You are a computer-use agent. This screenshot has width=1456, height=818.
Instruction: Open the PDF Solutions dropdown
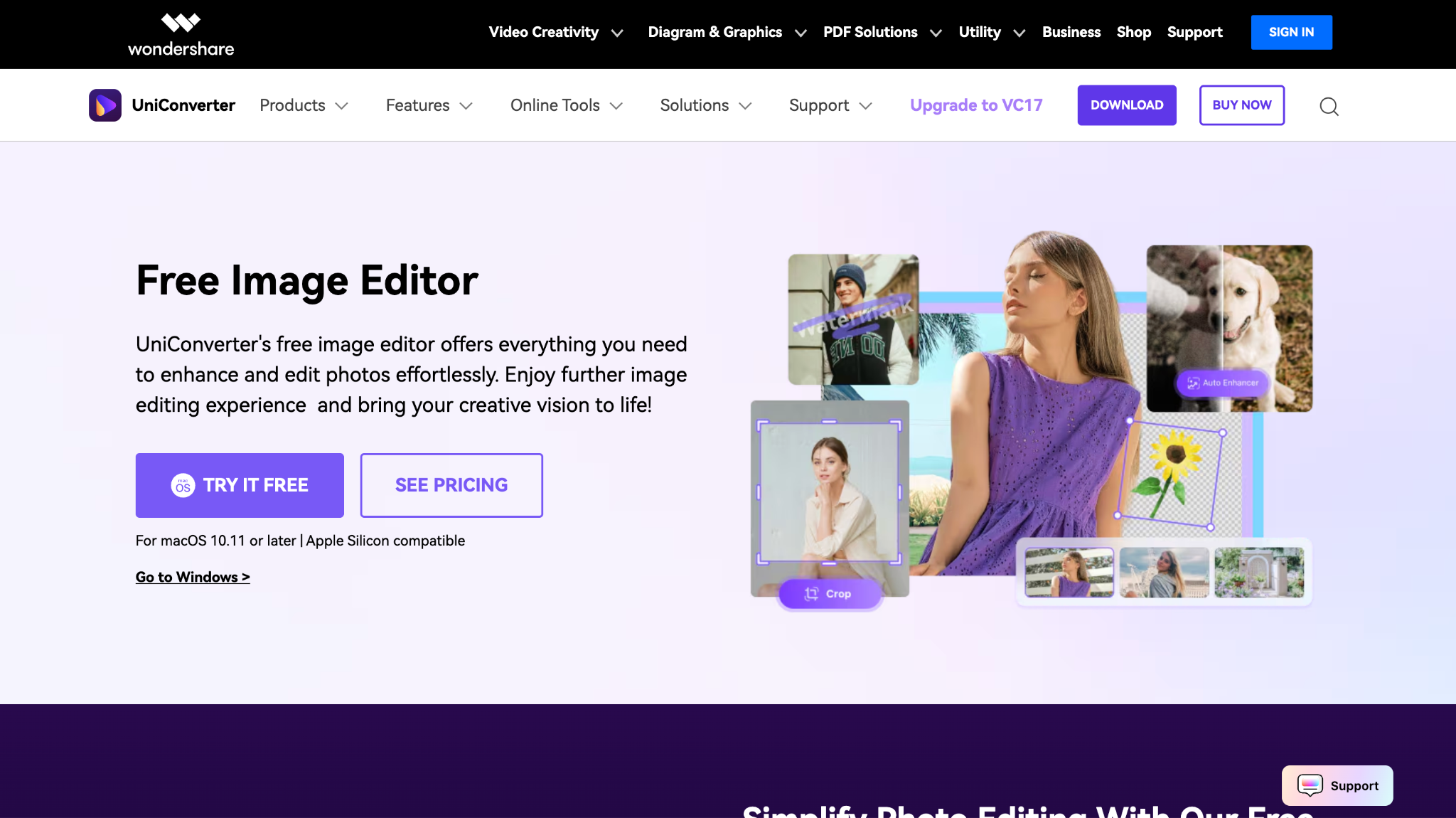(870, 32)
